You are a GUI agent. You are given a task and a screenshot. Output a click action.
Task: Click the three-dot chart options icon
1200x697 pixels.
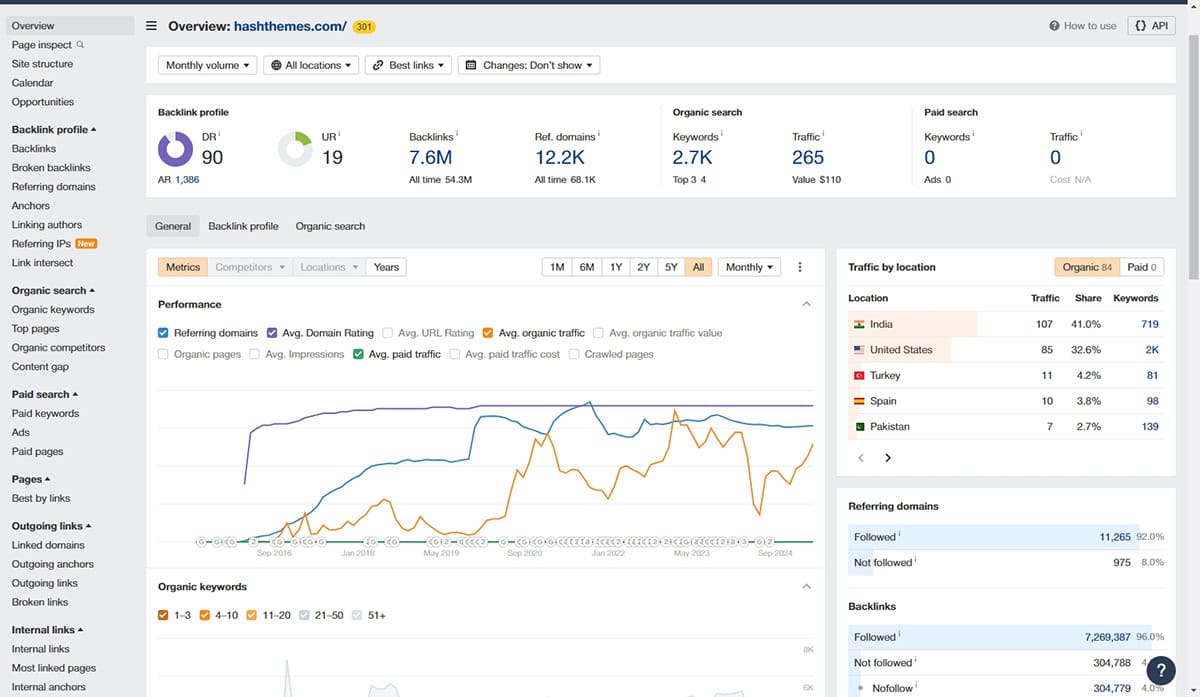(800, 267)
